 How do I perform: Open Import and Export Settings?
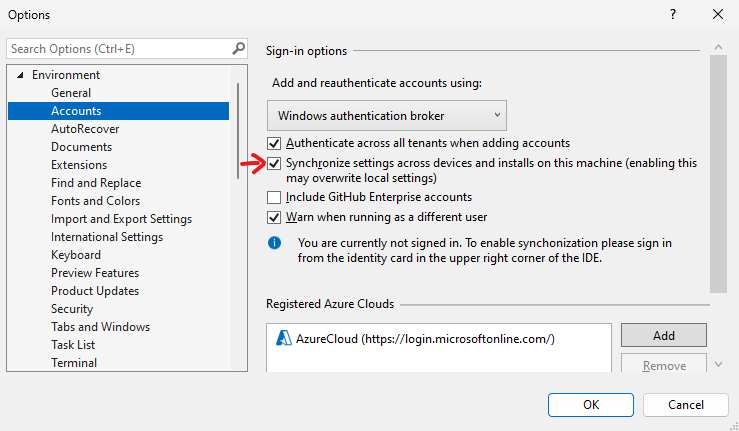point(121,219)
